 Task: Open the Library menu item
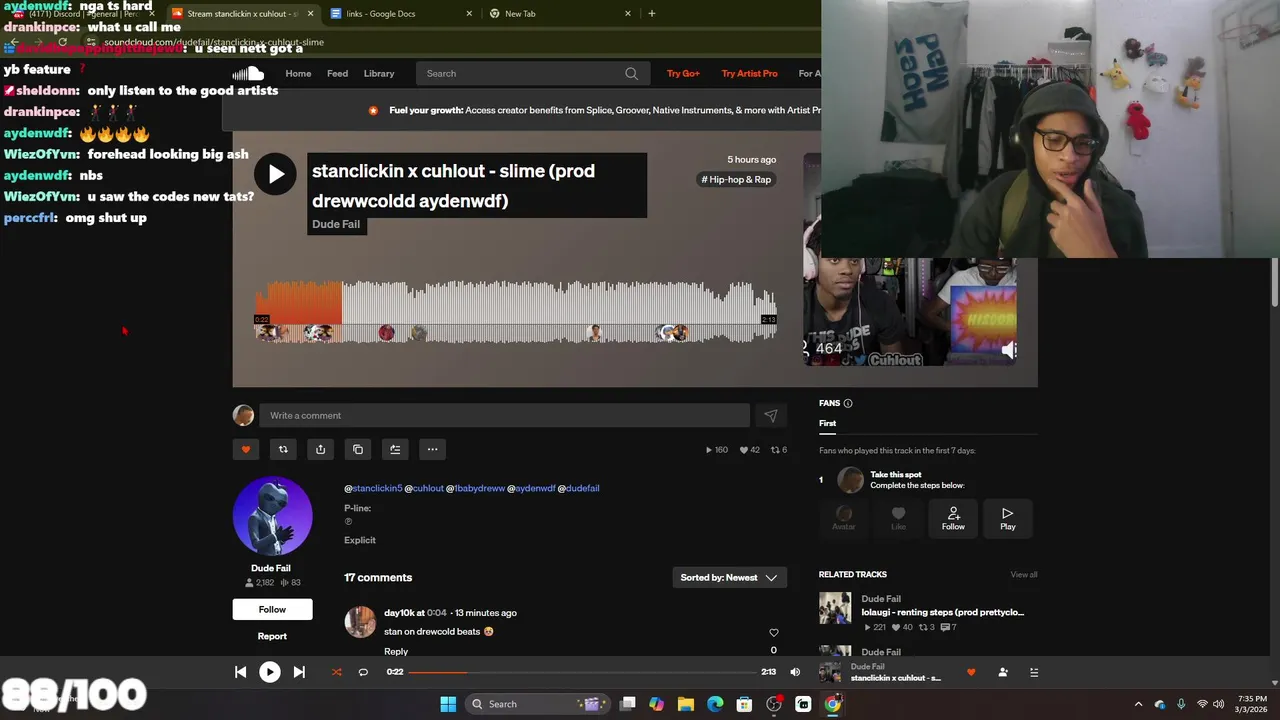(379, 73)
